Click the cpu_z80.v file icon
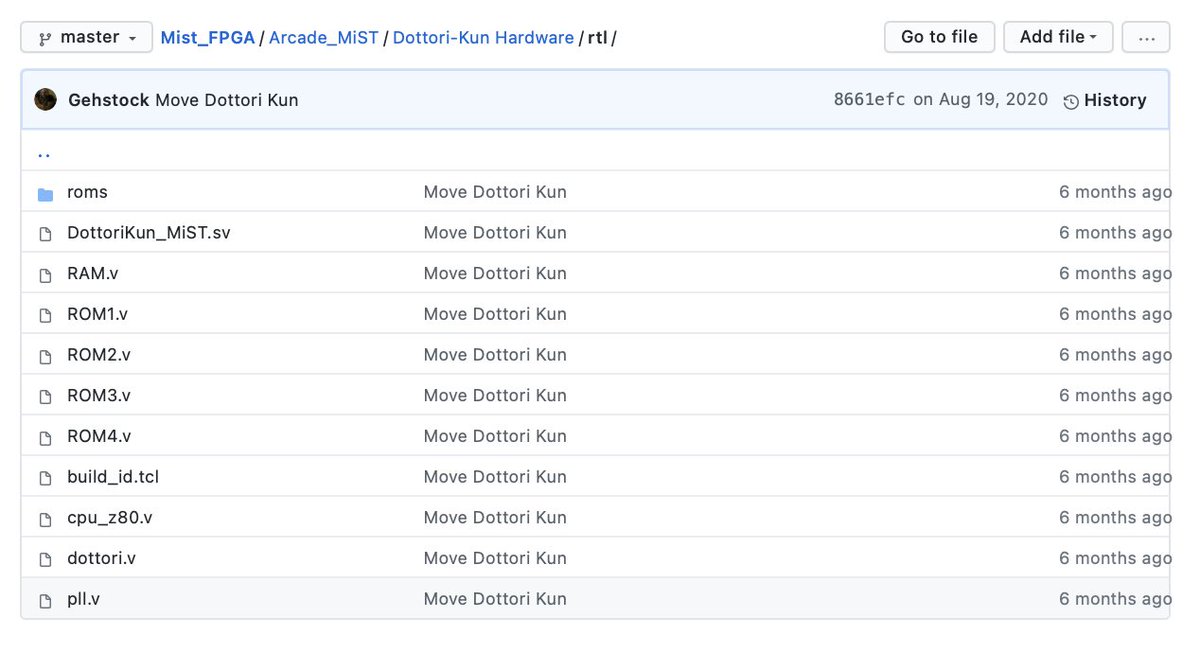Viewport: 1200px width, 653px height. [x=45, y=519]
